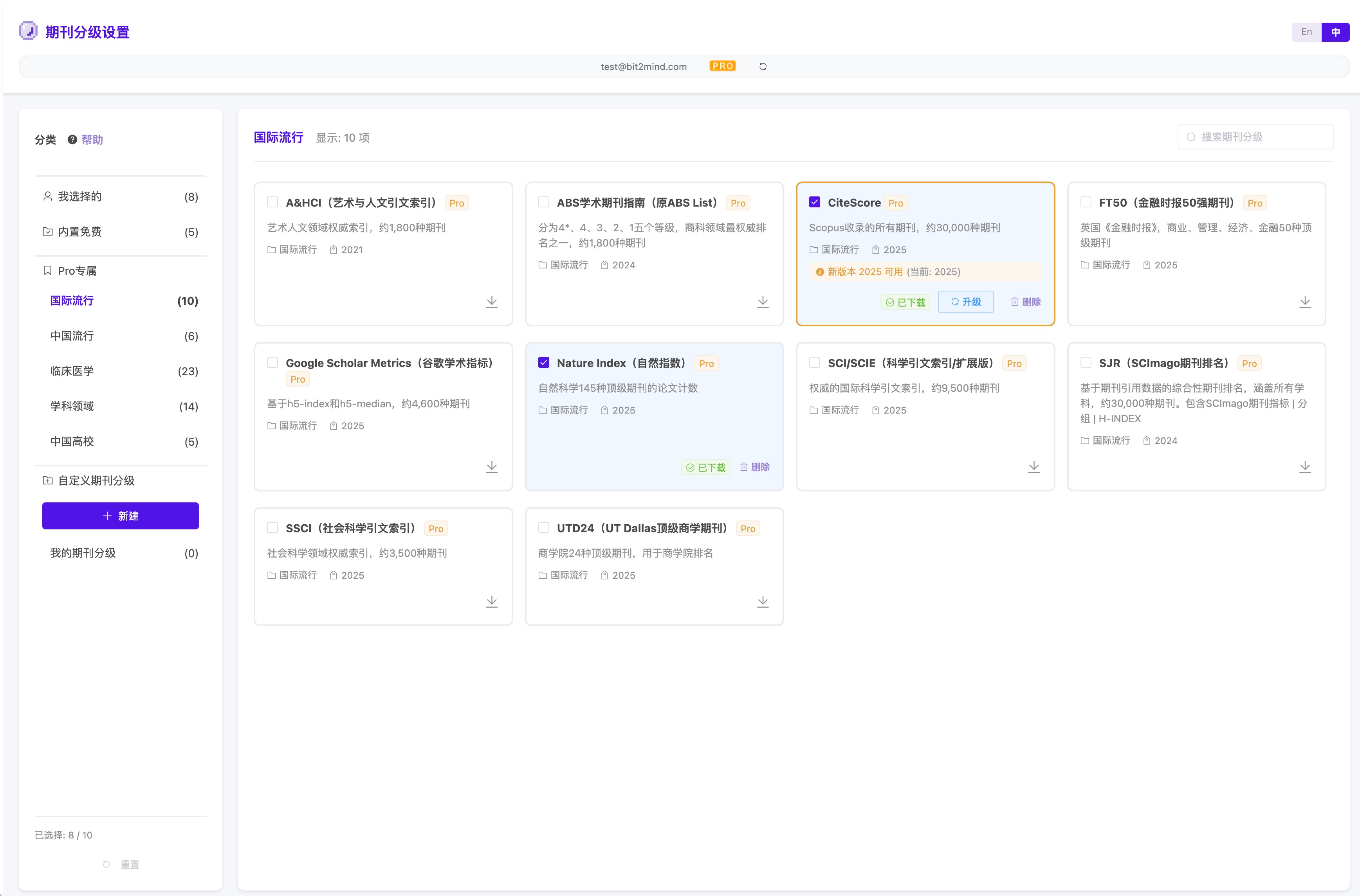Viewport: 1360px width, 896px height.
Task: Click 新建 button to create ranking
Action: pyautogui.click(x=121, y=516)
